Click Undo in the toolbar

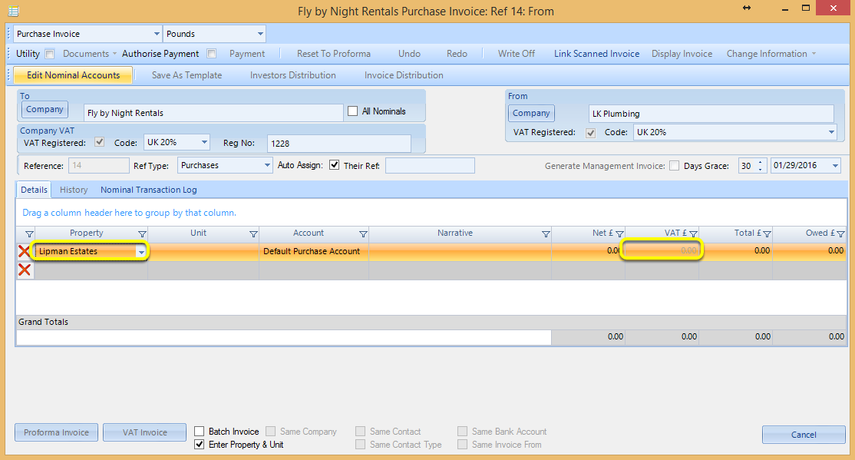click(x=409, y=53)
